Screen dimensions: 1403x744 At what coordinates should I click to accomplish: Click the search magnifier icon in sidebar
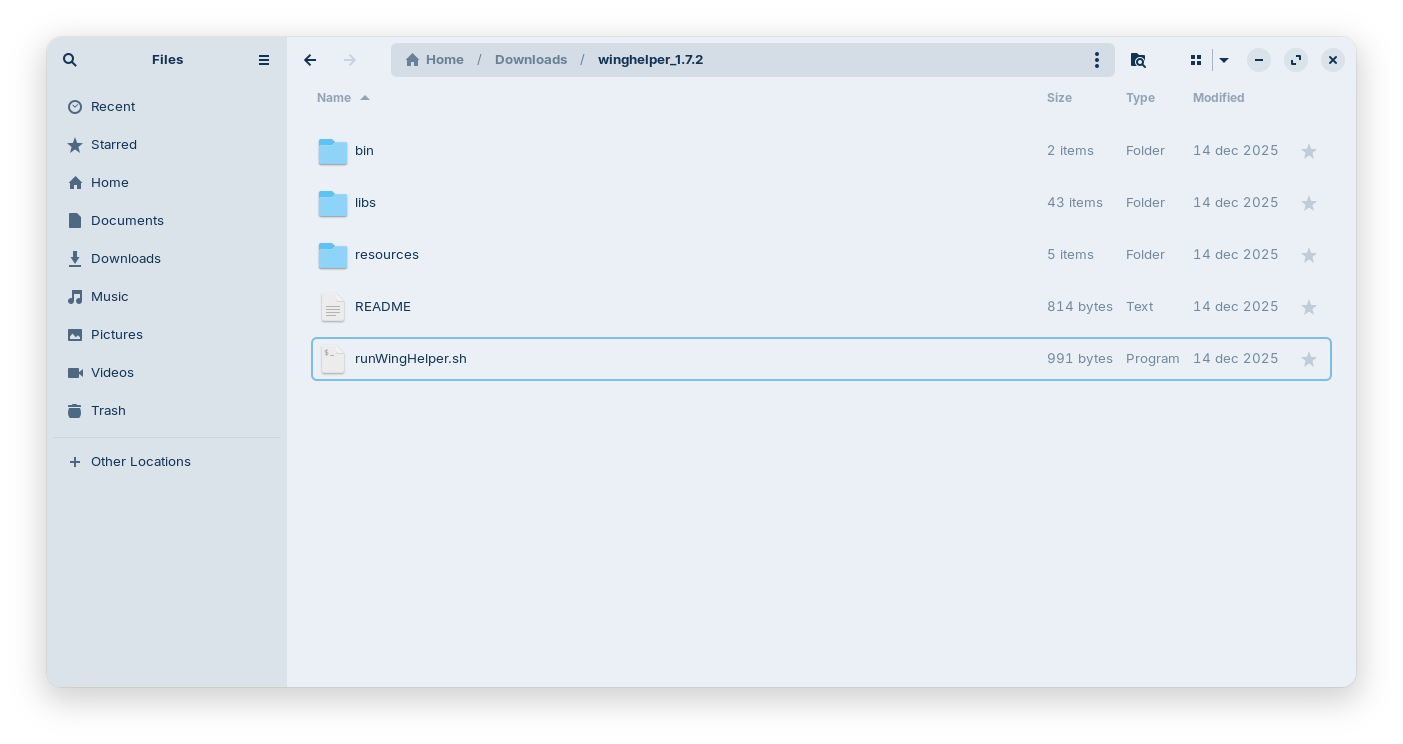tap(70, 60)
